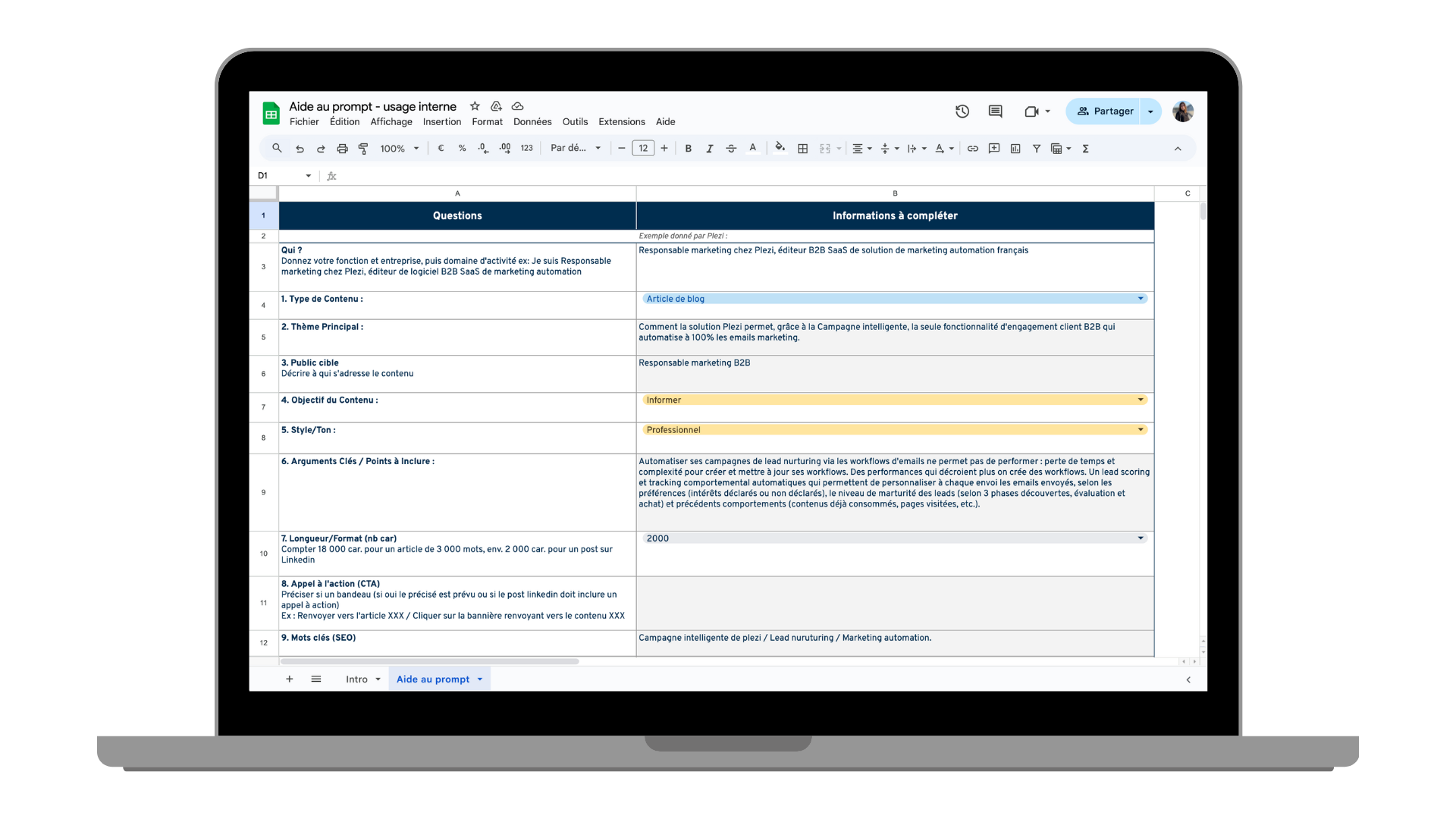1456x819 pixels.
Task: Undo the last action
Action: 300,149
